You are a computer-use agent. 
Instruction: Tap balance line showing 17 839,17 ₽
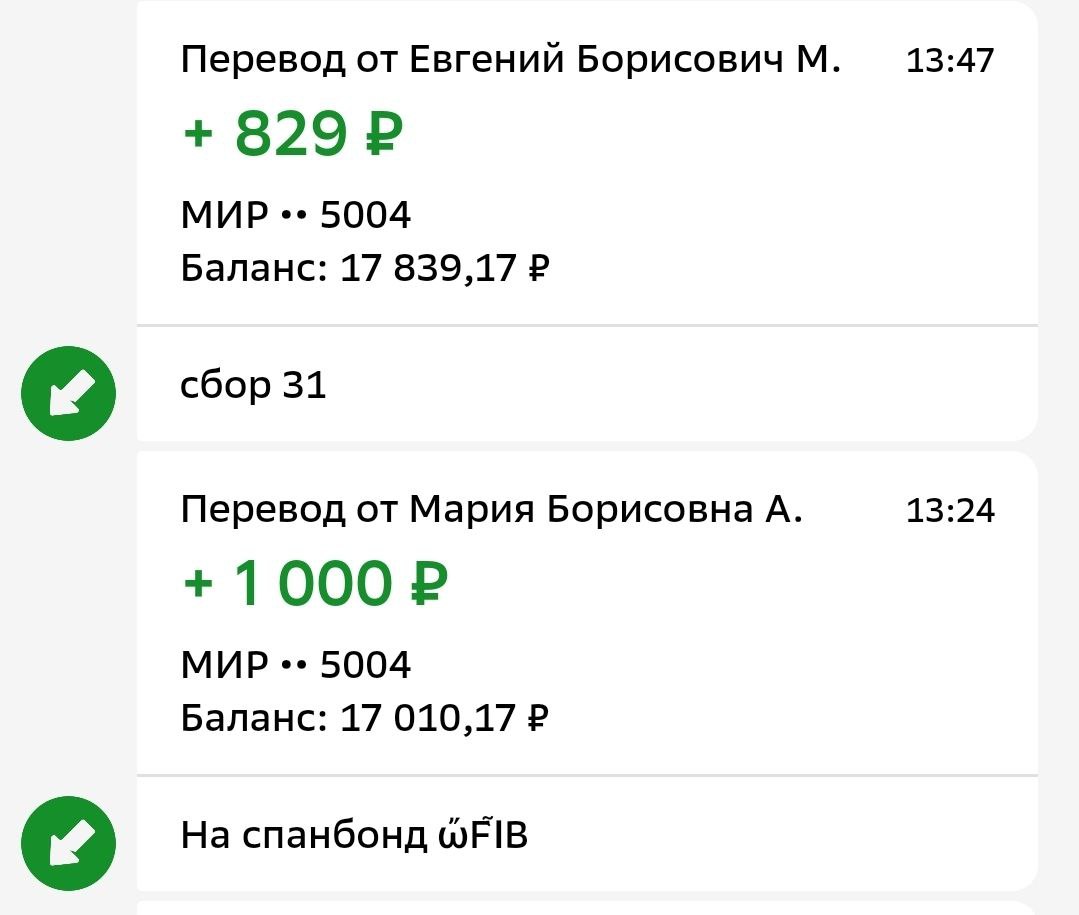365,268
